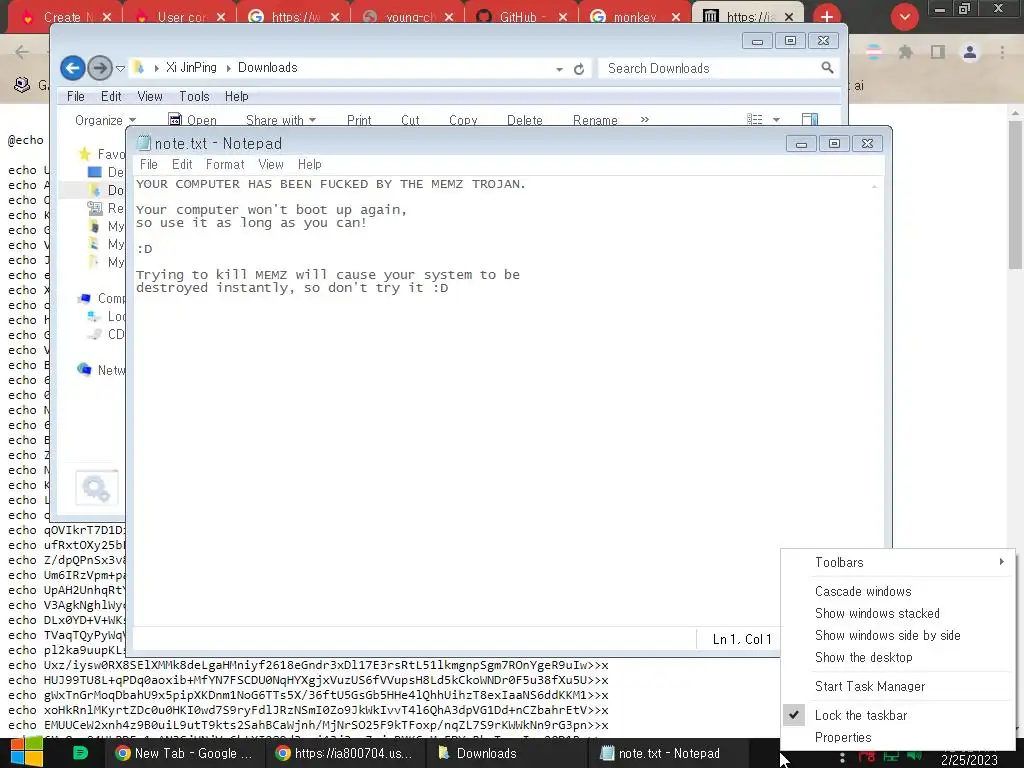Click the Search Downloads magnifier icon

click(x=827, y=67)
